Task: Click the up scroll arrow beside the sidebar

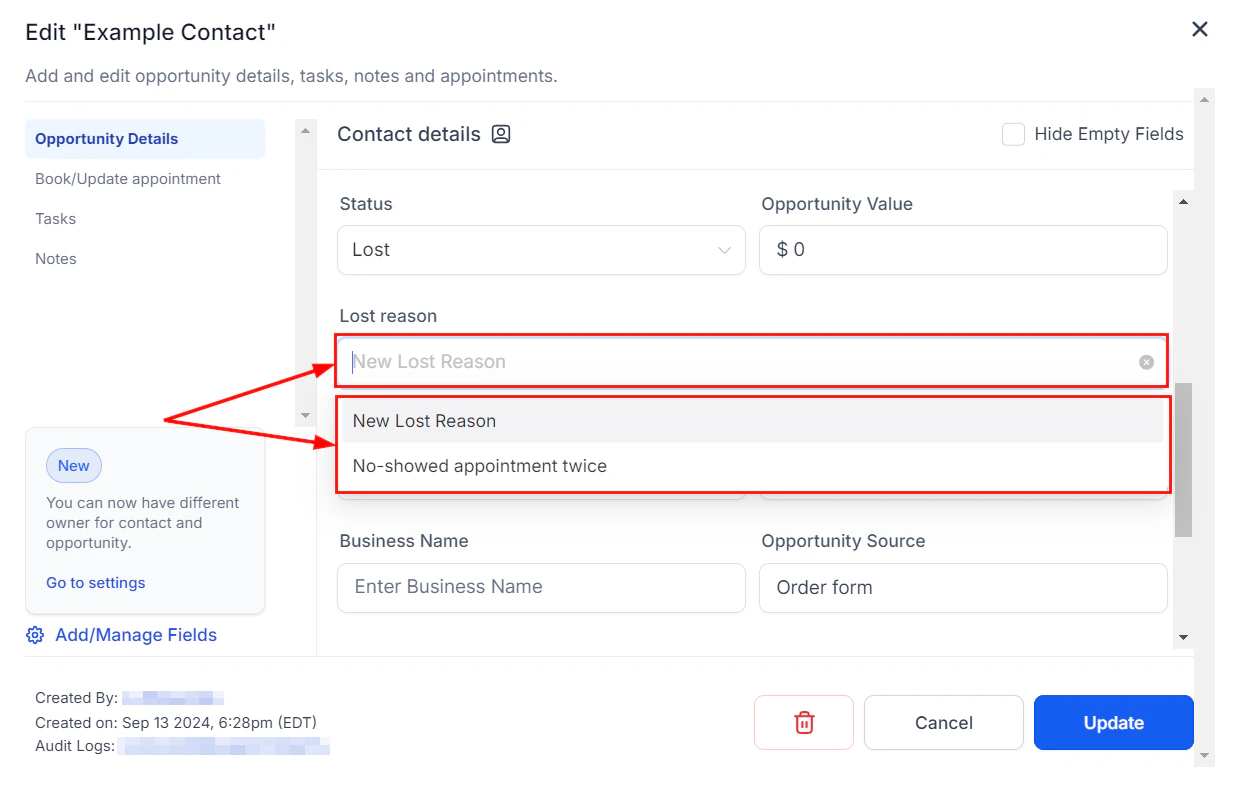Action: 305,130
